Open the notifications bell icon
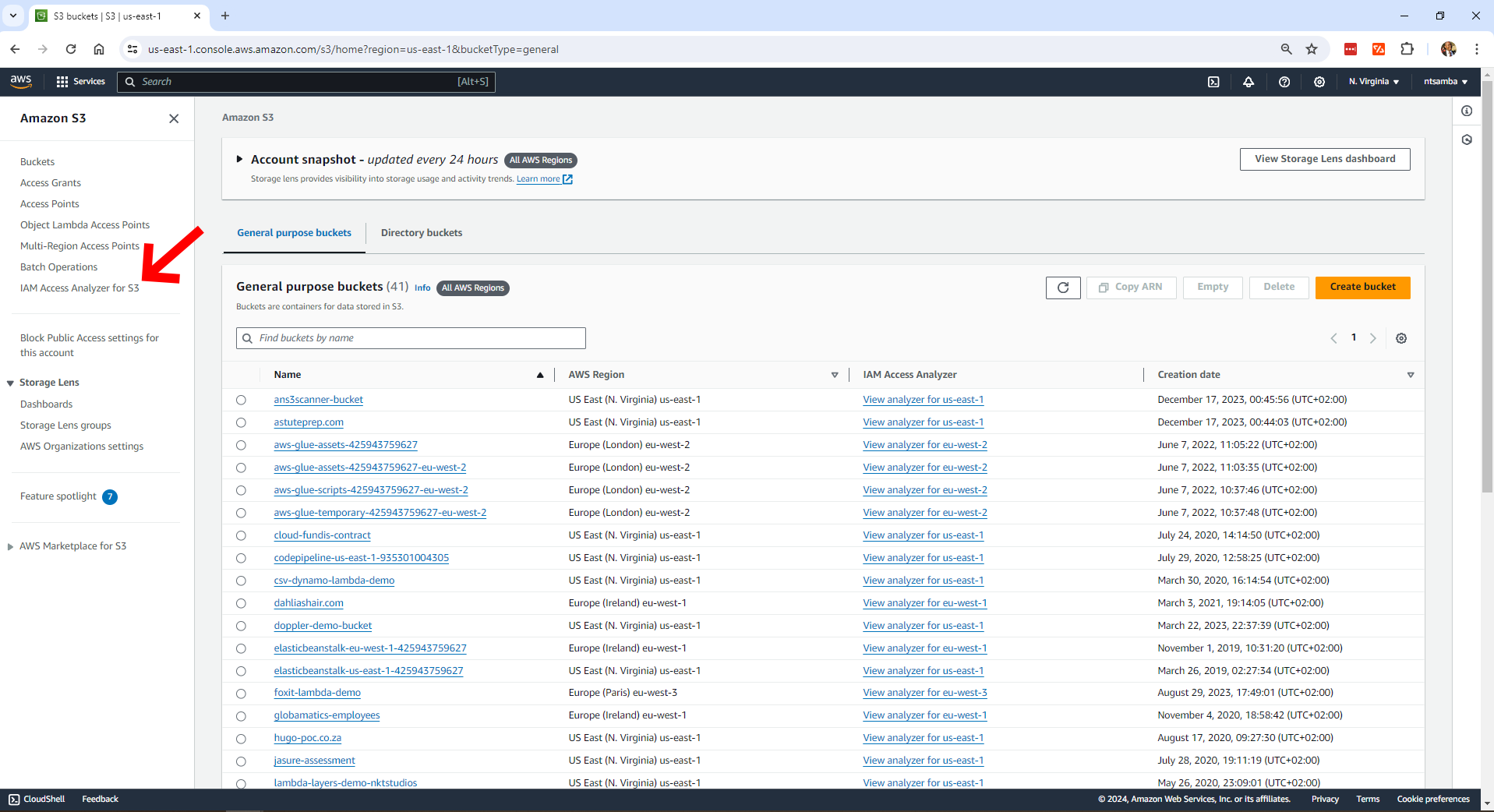This screenshot has width=1494, height=812. point(1249,82)
